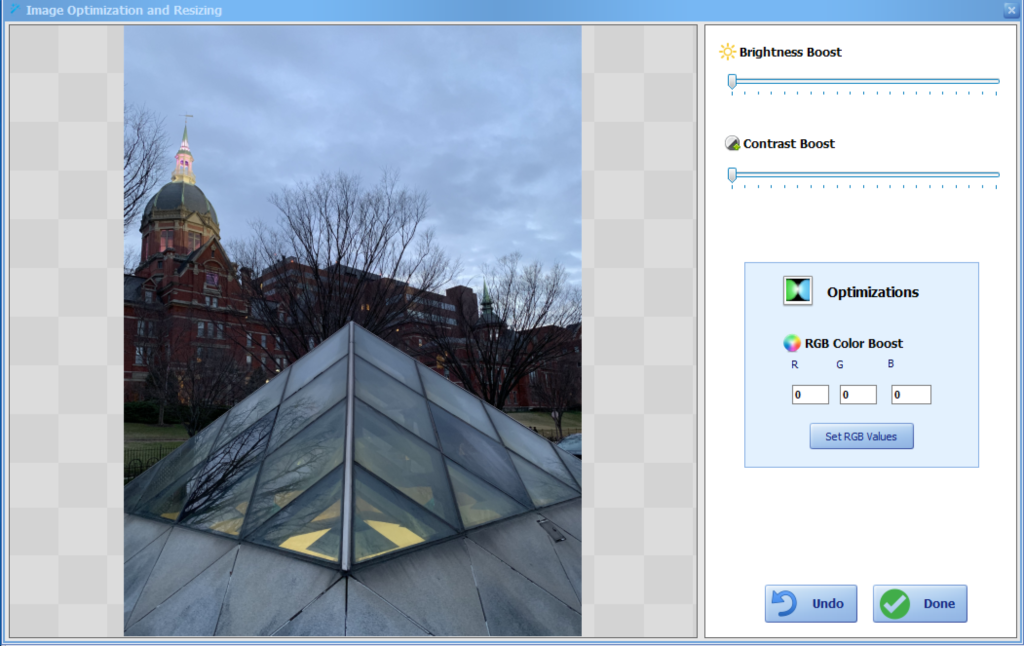Click the Optimizations heading text
The width and height of the screenshot is (1024, 646).
872,292
